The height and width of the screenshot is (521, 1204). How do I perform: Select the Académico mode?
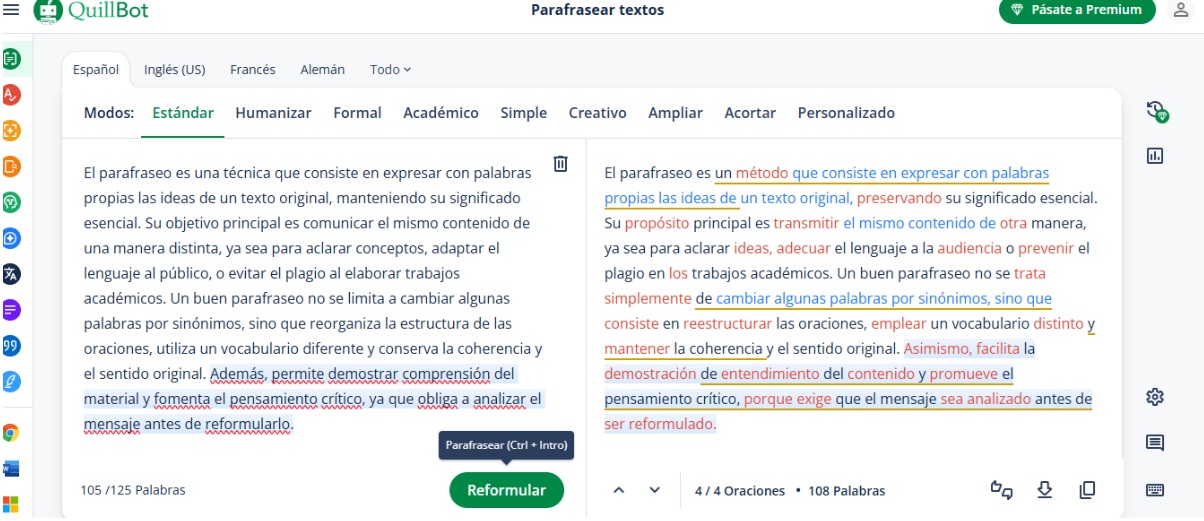440,113
